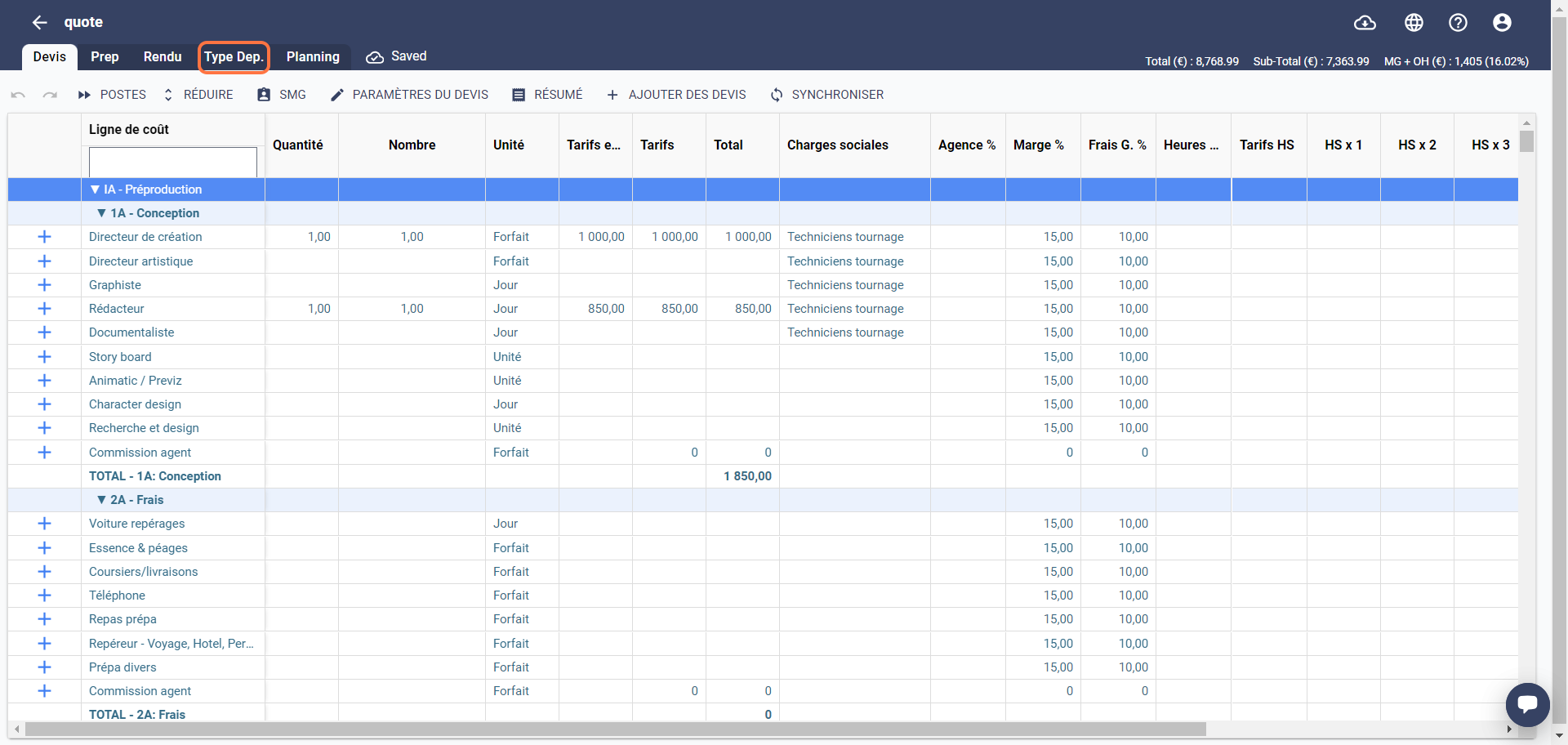Collapse the IA - Préproduction group
Image resolution: width=1568 pixels, height=745 pixels.
(95, 190)
